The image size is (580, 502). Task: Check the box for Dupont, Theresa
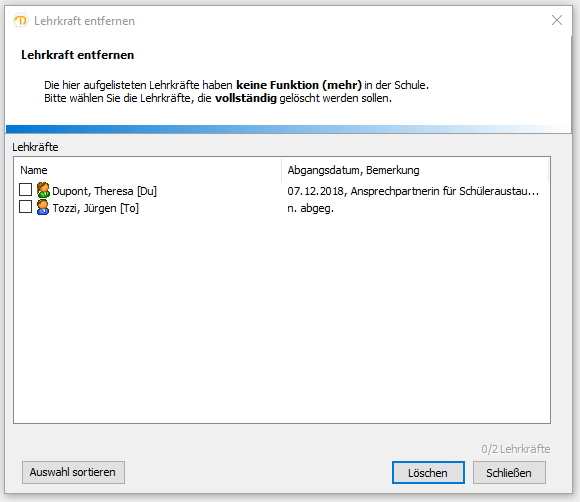(x=25, y=189)
